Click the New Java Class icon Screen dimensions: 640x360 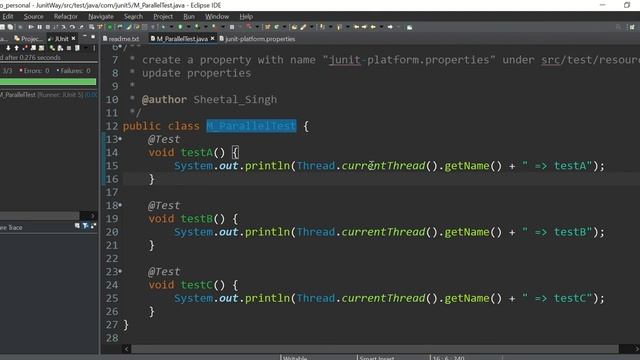(x=277, y=27)
